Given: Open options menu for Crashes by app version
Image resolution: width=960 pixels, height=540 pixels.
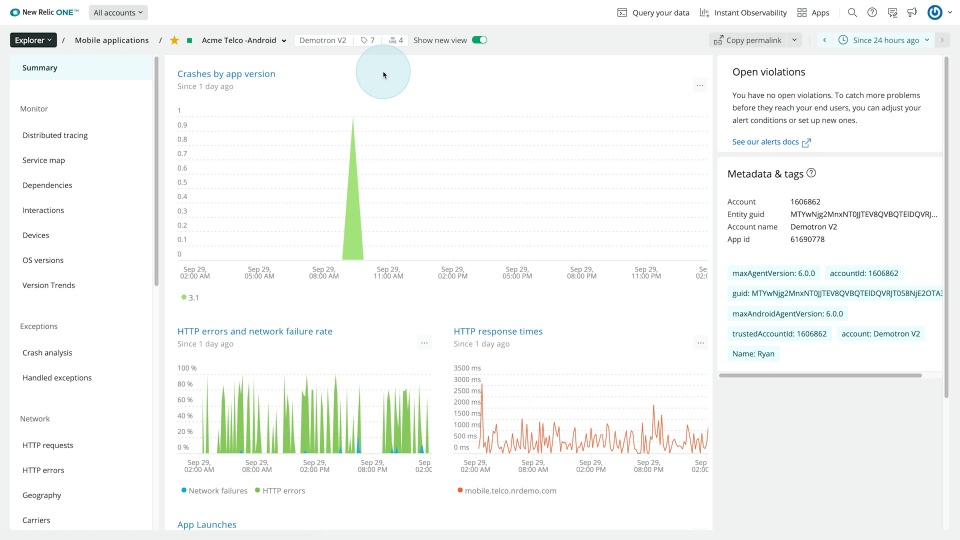Looking at the screenshot, I should coord(700,85).
